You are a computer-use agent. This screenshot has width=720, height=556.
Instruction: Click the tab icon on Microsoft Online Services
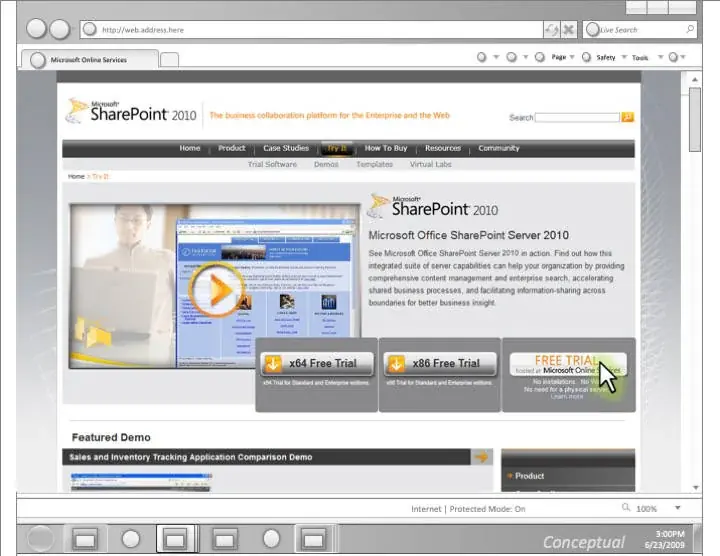click(x=38, y=60)
